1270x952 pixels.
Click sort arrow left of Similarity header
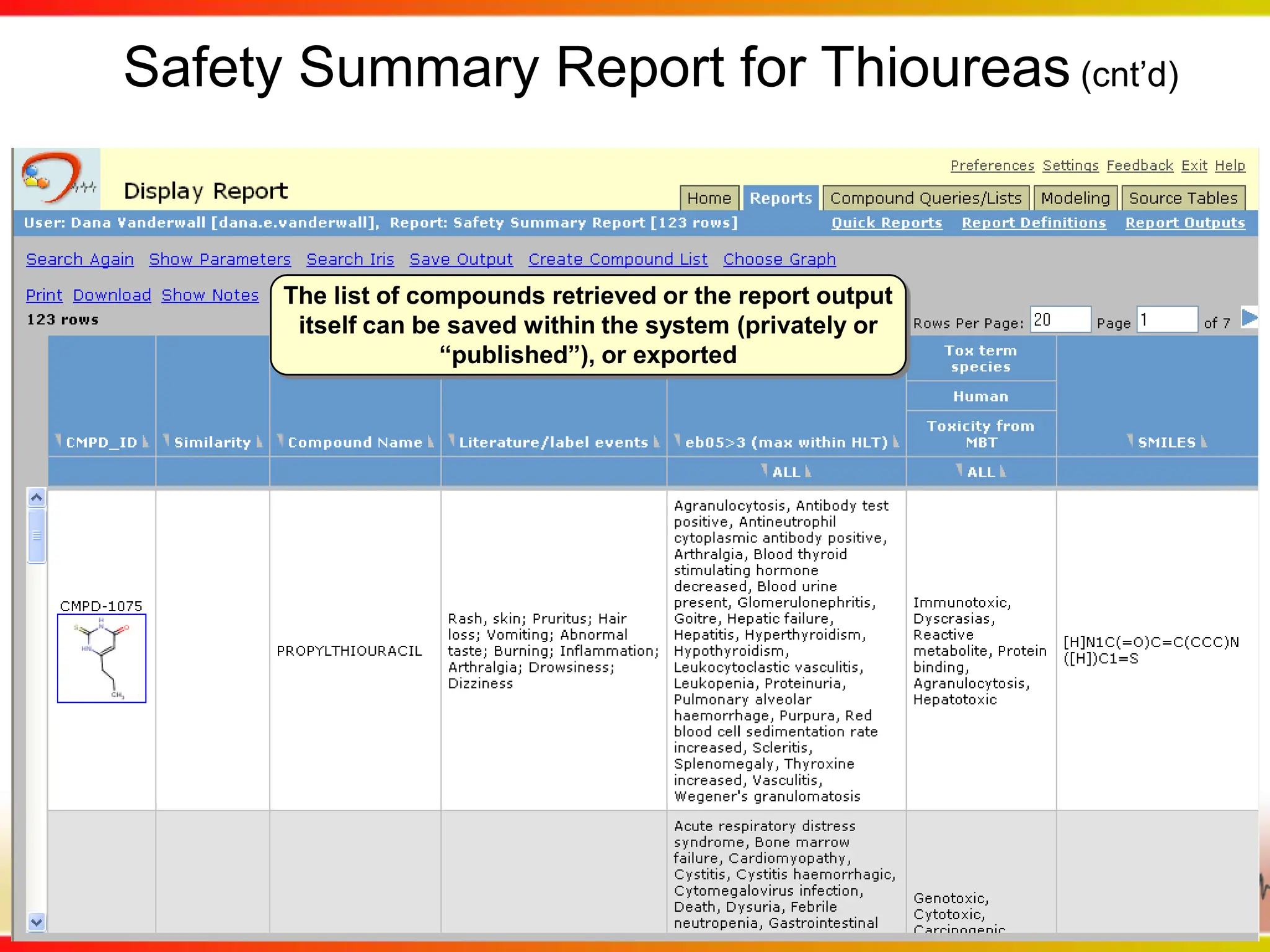point(166,441)
